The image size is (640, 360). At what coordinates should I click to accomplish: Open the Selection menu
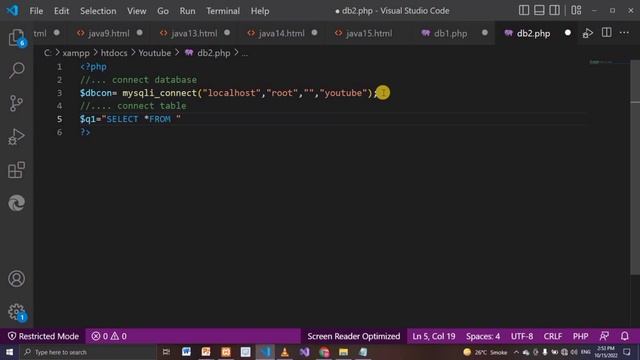click(x=98, y=11)
